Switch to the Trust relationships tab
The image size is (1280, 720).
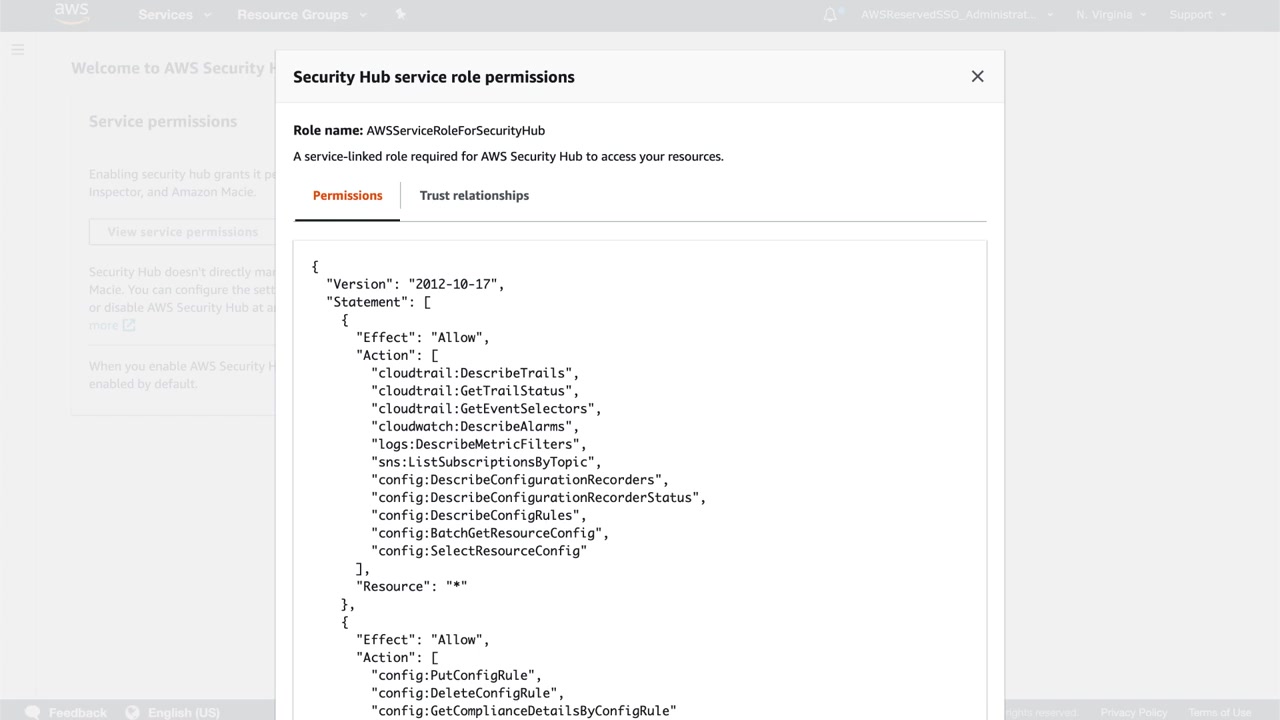coord(474,196)
